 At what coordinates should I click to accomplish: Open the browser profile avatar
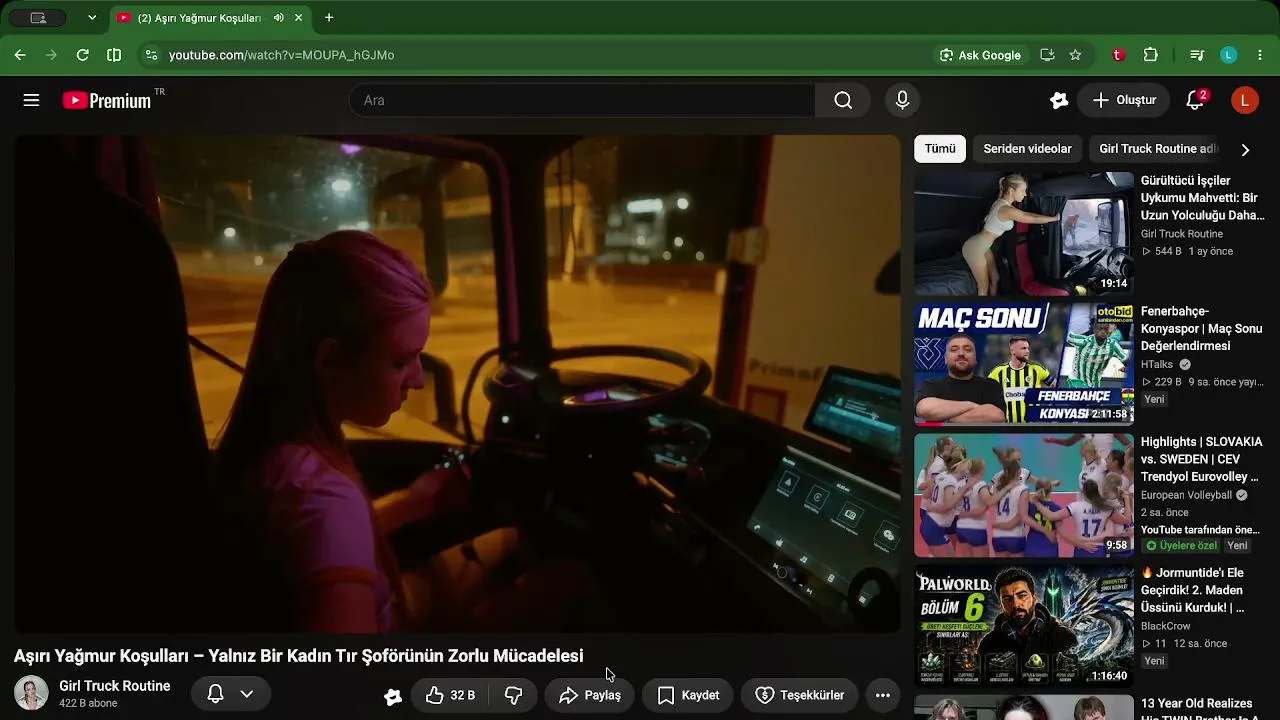tap(1229, 55)
